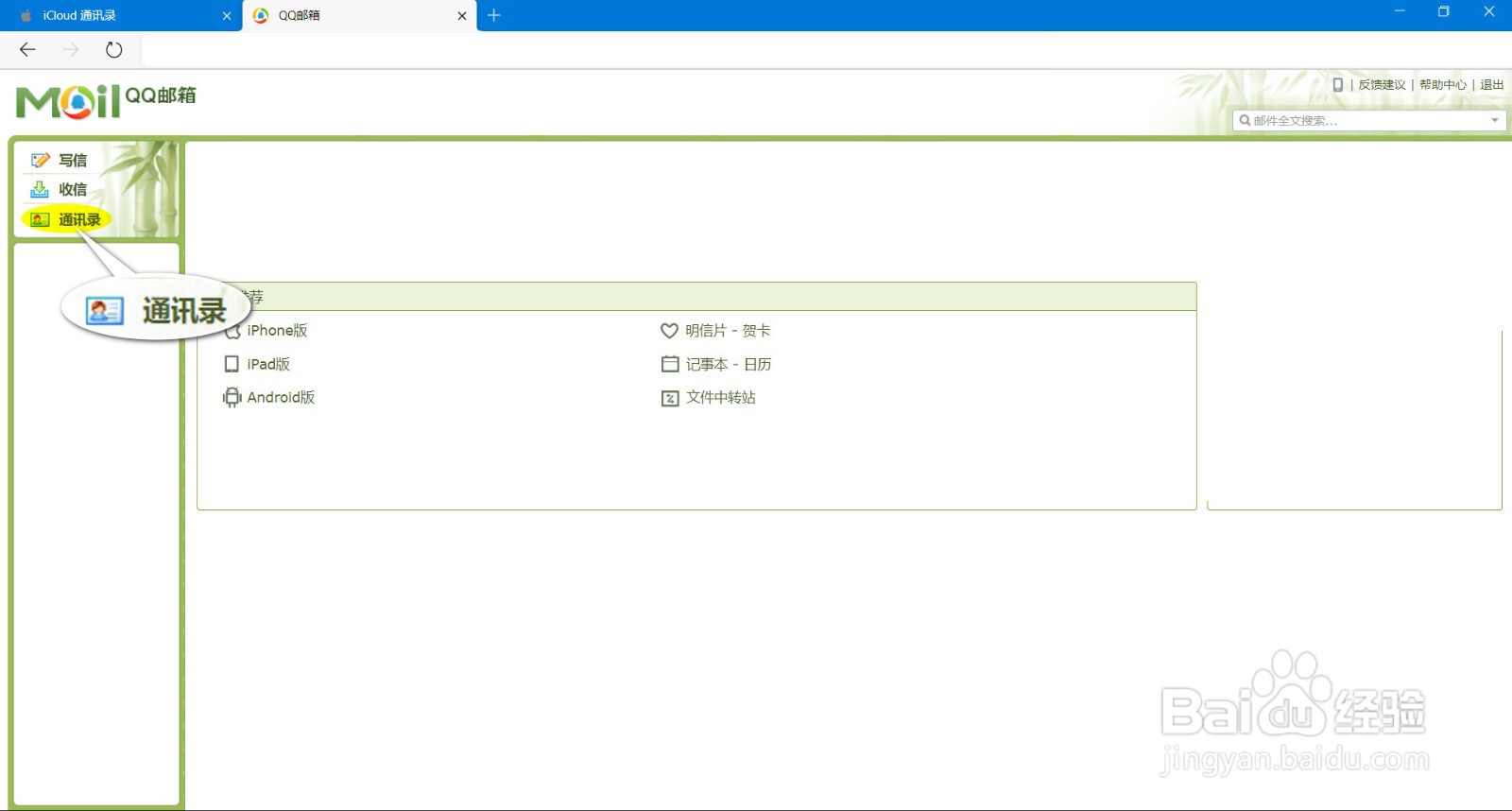This screenshot has width=1512, height=811.
Task: Select the QQ邮箱 browser tab
Action: [359, 15]
